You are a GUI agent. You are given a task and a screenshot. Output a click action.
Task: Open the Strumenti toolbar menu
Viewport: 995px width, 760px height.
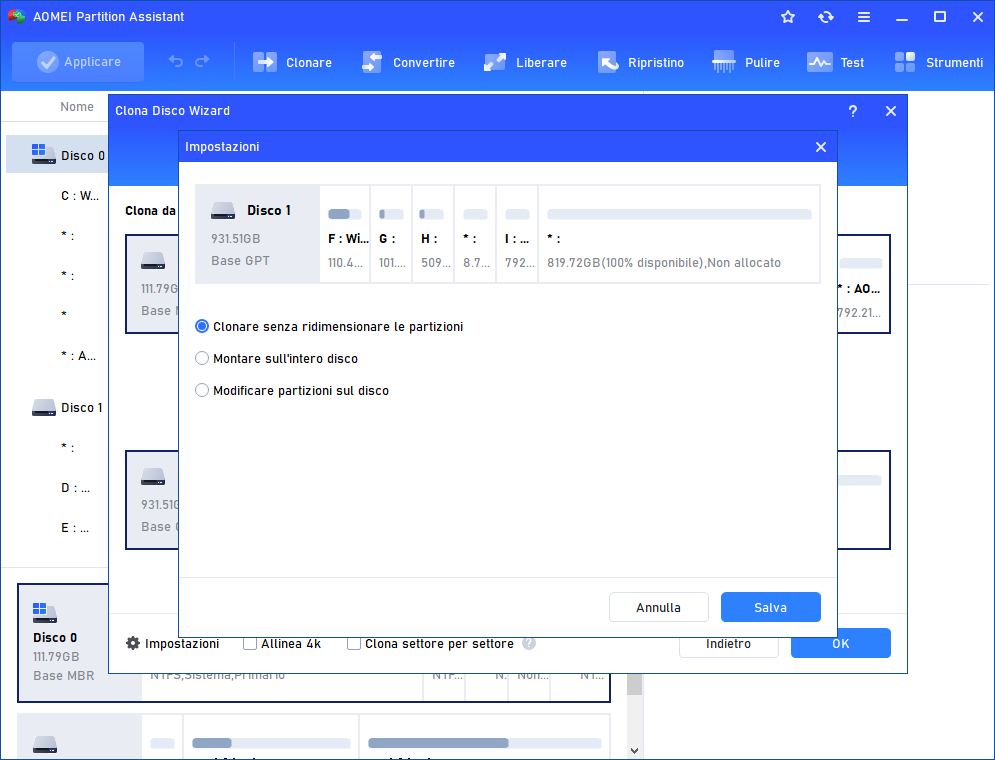[x=939, y=62]
